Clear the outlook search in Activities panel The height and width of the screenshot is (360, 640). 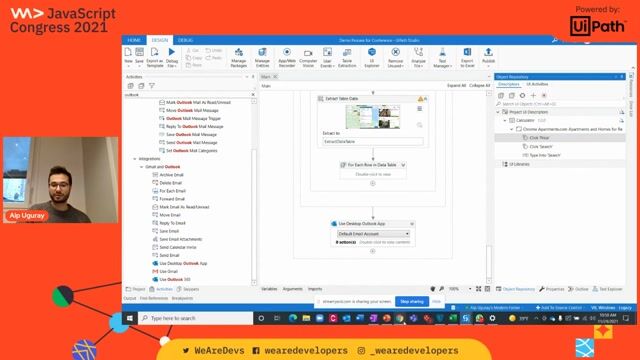pos(253,95)
